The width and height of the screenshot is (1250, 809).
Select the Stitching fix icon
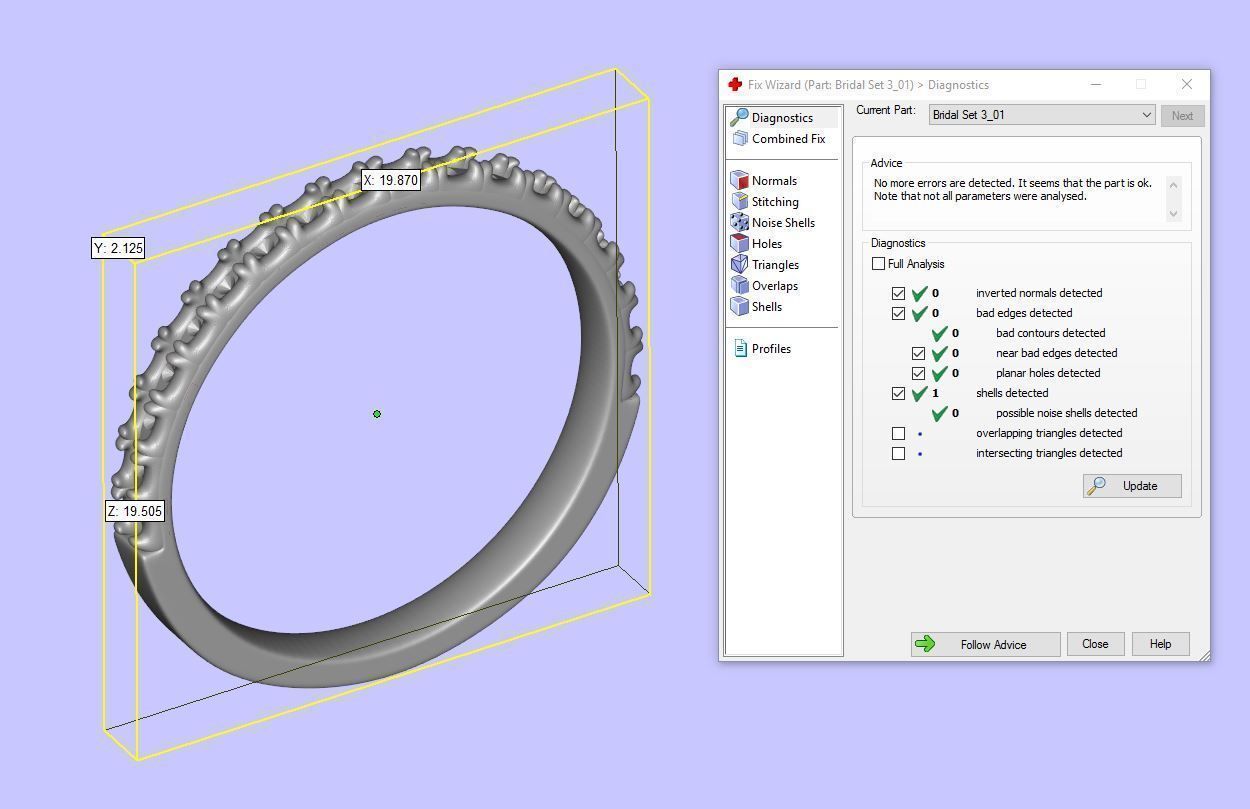tap(739, 201)
